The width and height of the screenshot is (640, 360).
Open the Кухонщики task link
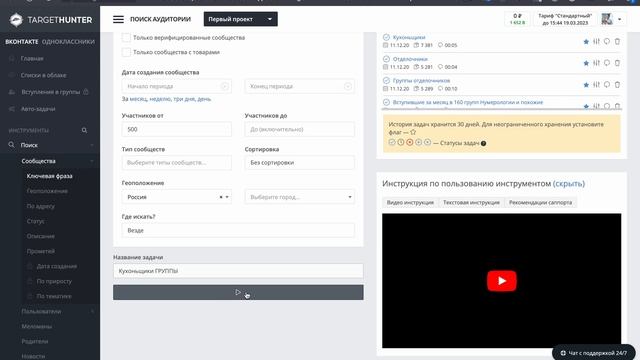tap(409, 37)
